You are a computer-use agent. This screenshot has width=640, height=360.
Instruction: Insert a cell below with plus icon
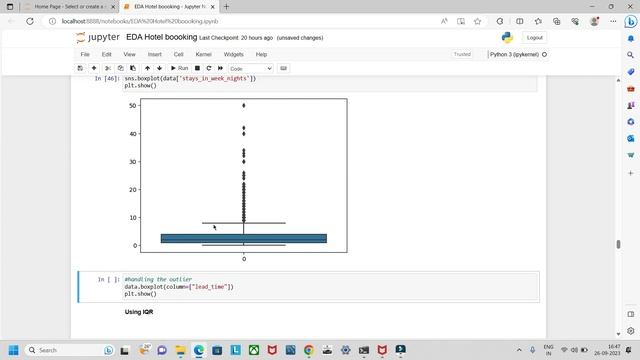tap(94, 68)
